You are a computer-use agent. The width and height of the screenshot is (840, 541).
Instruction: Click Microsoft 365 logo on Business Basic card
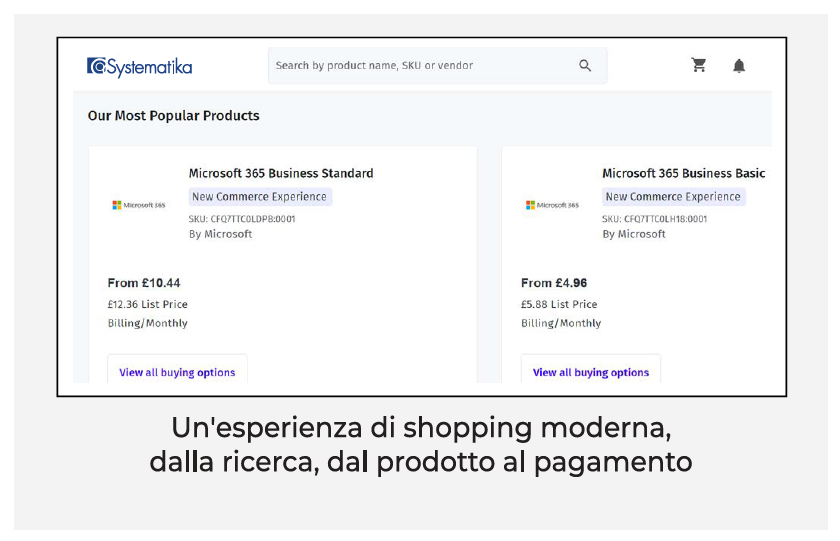coord(552,205)
